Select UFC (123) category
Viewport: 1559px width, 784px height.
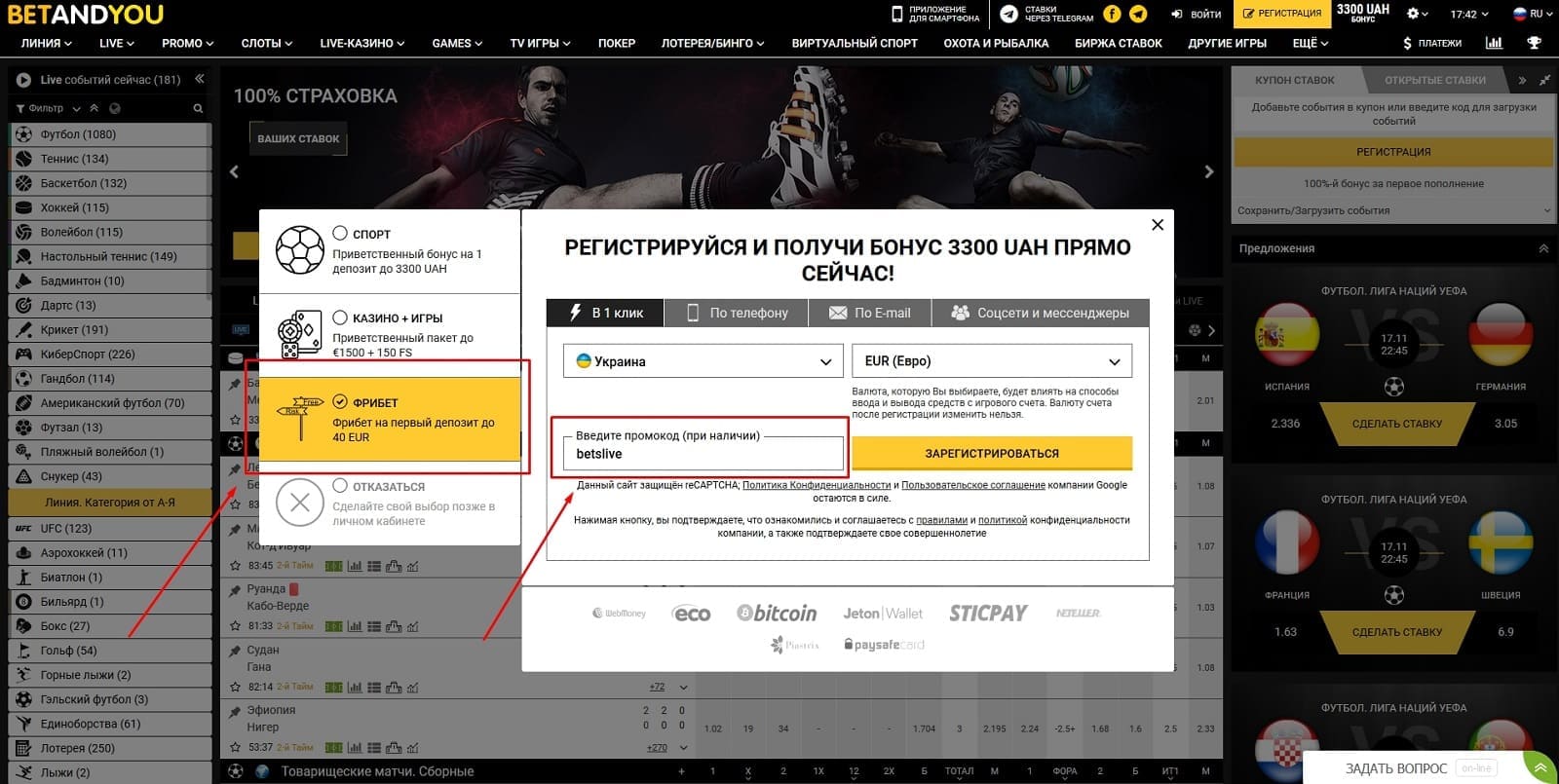(x=110, y=528)
